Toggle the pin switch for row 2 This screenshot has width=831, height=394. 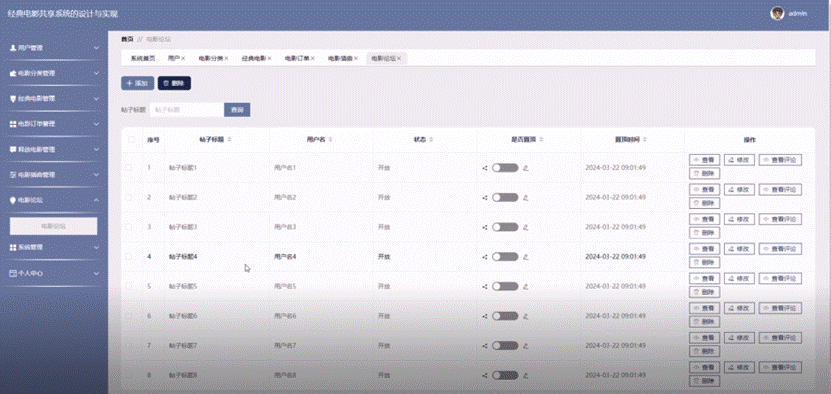[505, 197]
